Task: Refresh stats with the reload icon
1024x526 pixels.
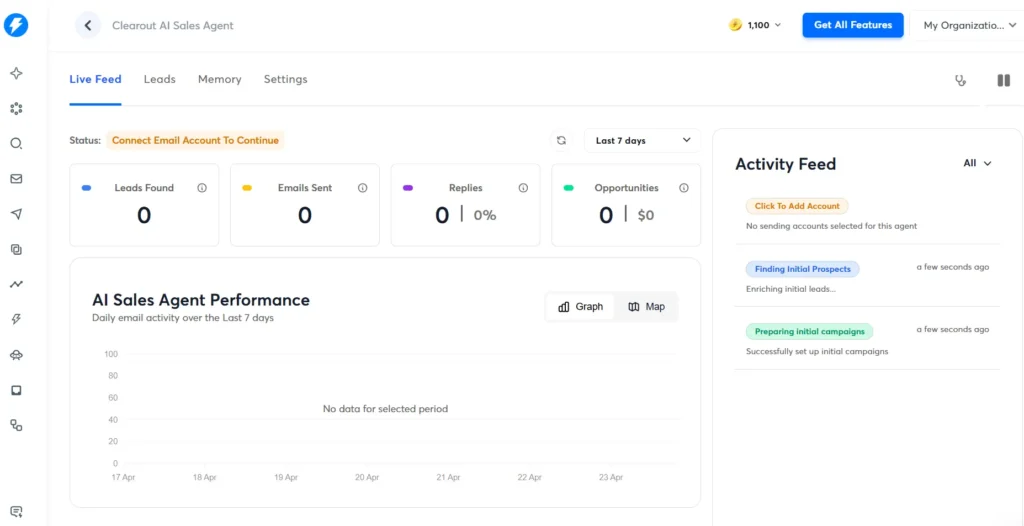Action: pyautogui.click(x=561, y=140)
